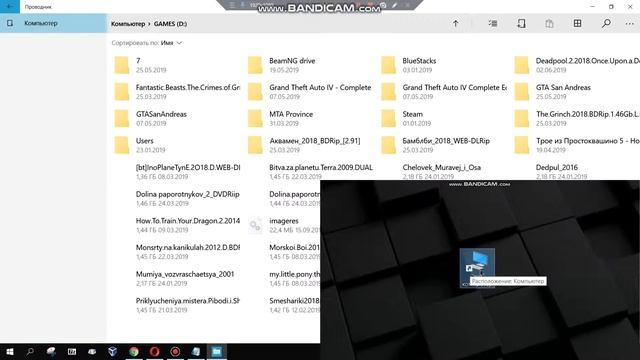The image size is (640, 360).
Task: Go back with the top-left arrow
Action: pyautogui.click(x=9, y=7)
